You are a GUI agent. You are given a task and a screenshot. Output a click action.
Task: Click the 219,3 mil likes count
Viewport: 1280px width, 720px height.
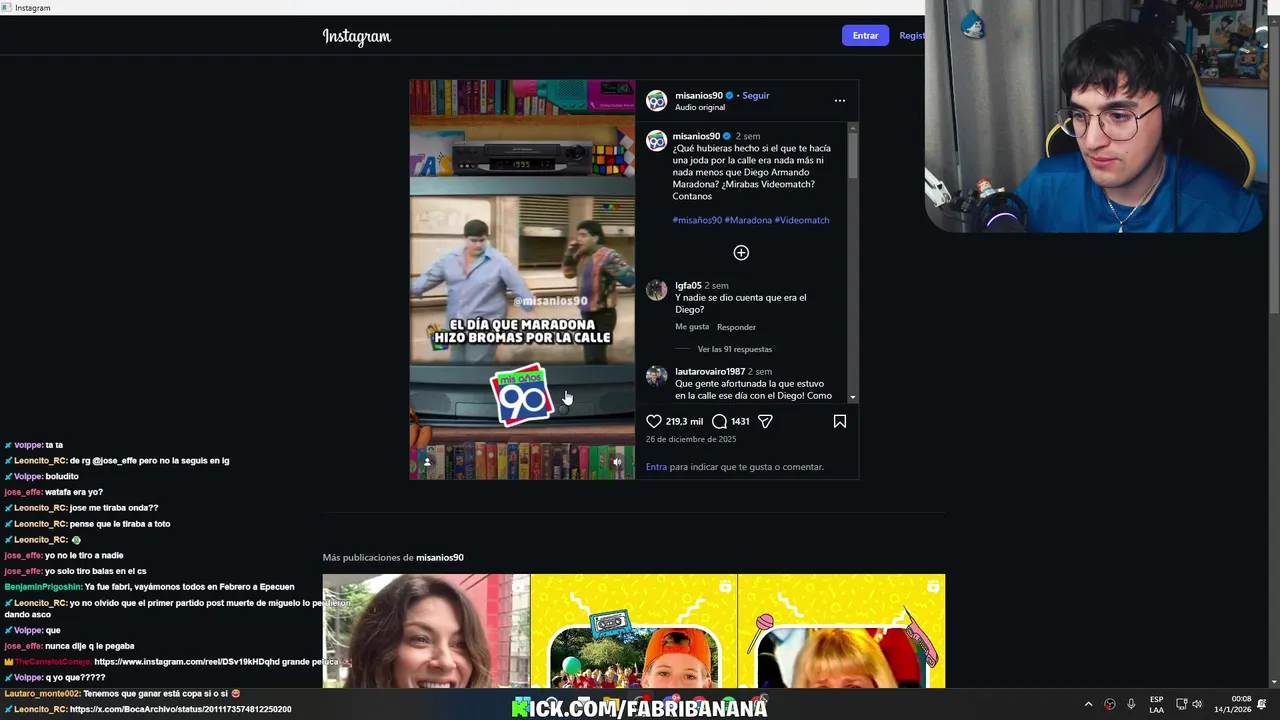tap(684, 421)
